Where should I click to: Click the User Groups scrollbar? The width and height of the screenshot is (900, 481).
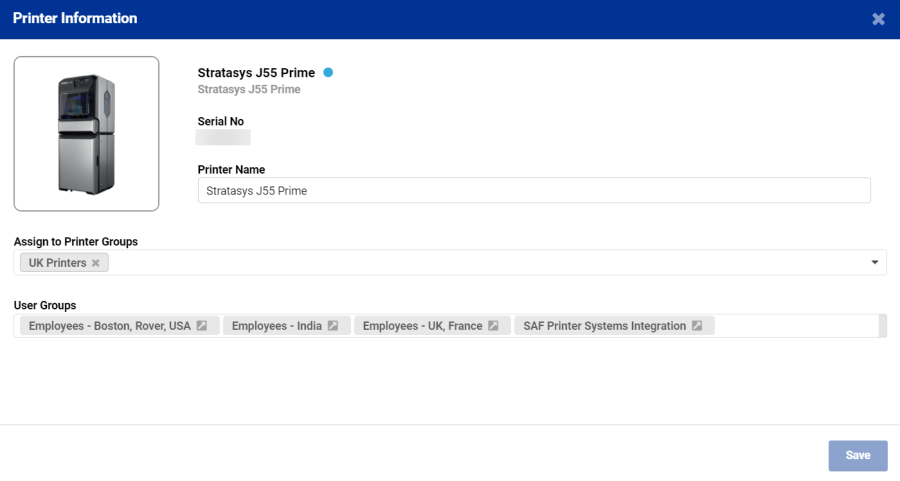pos(882,326)
